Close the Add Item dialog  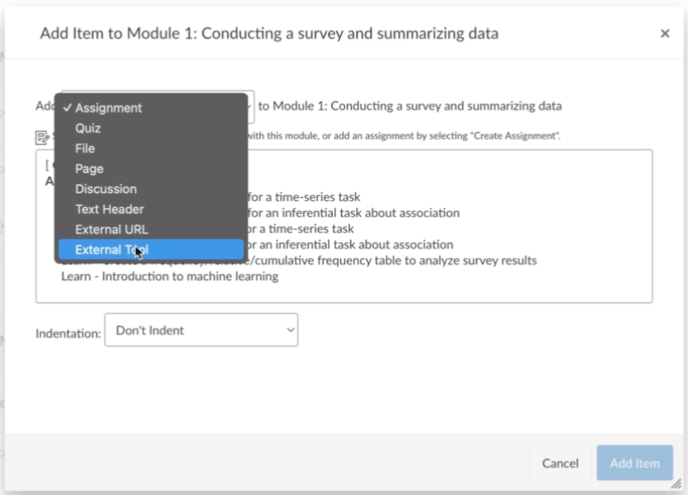pyautogui.click(x=665, y=33)
